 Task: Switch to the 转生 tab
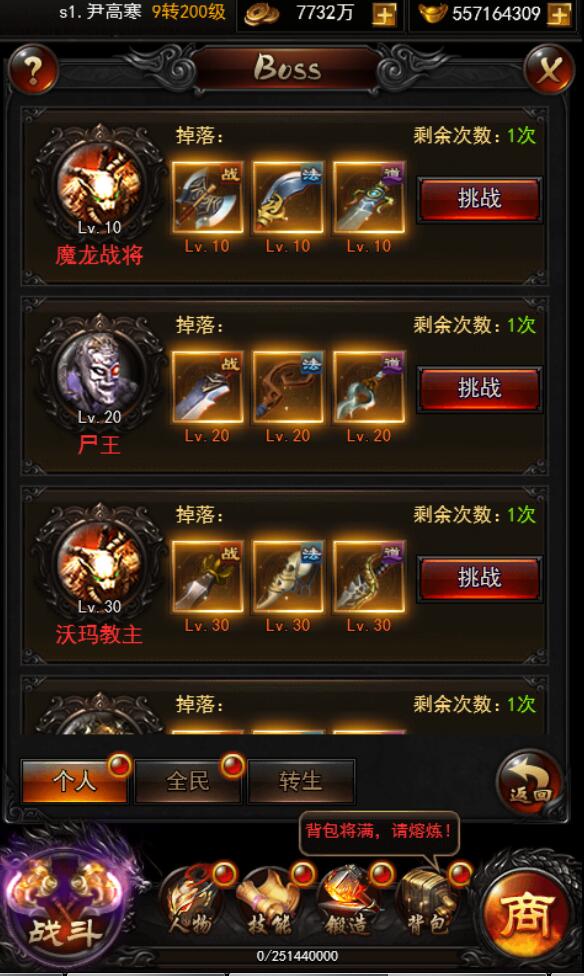click(x=301, y=781)
